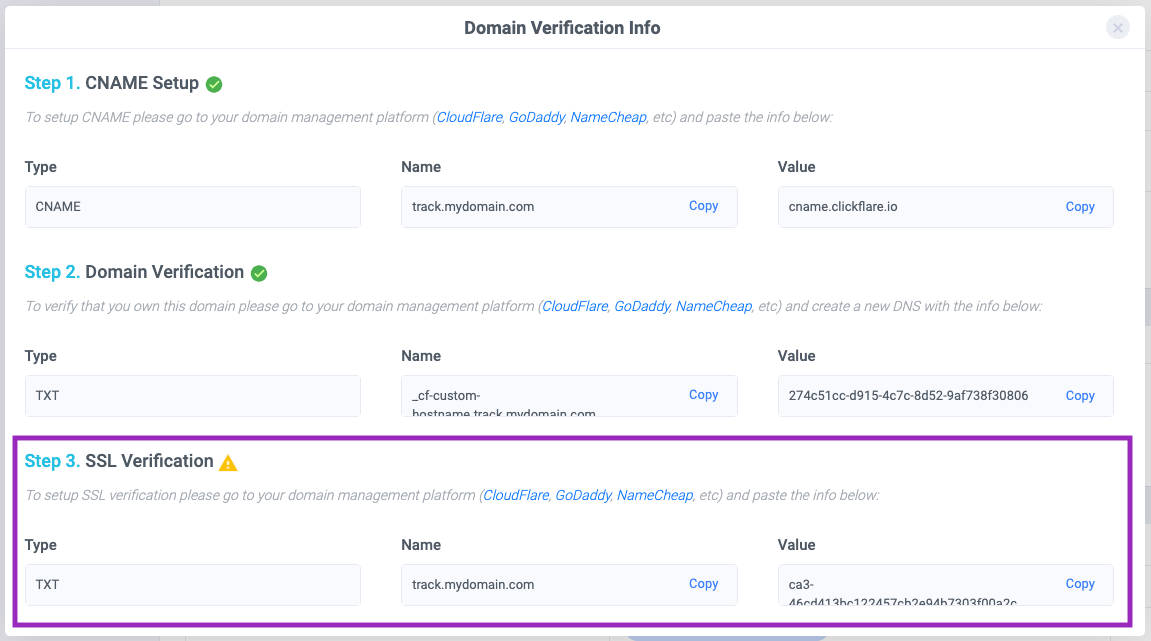Click the Step 3 track.mydomain.com name text
Screen dimensions: 1151x641
click(473, 585)
